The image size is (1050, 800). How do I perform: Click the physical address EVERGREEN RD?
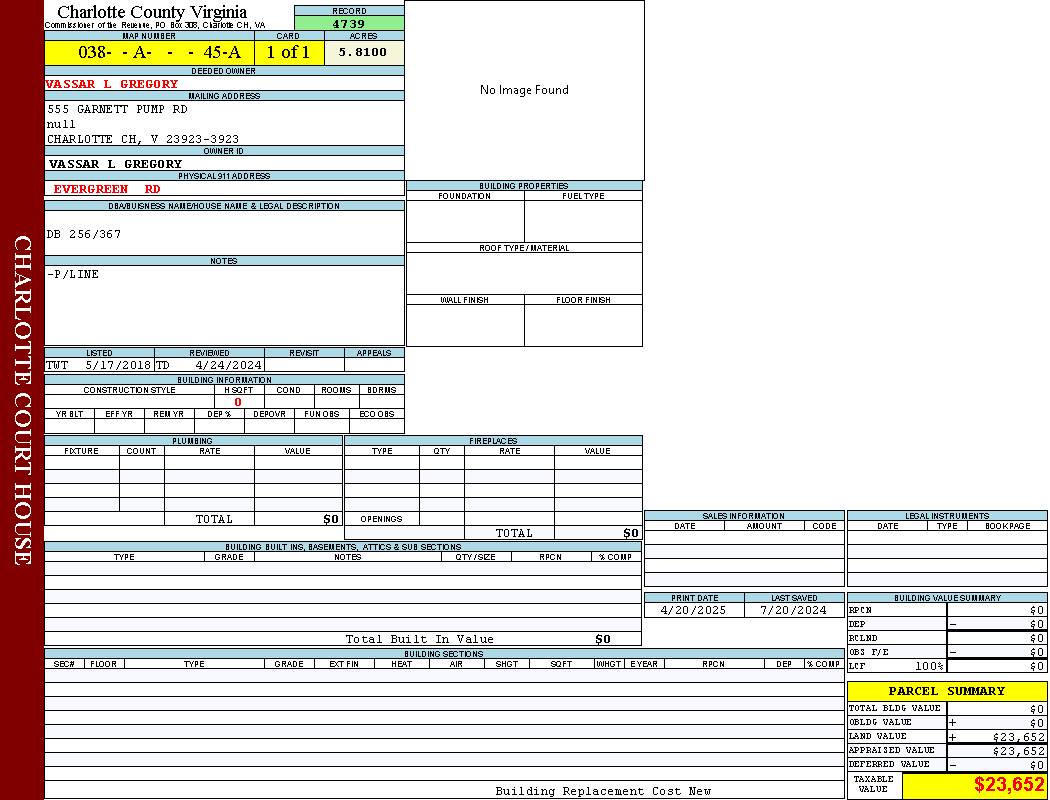click(107, 189)
